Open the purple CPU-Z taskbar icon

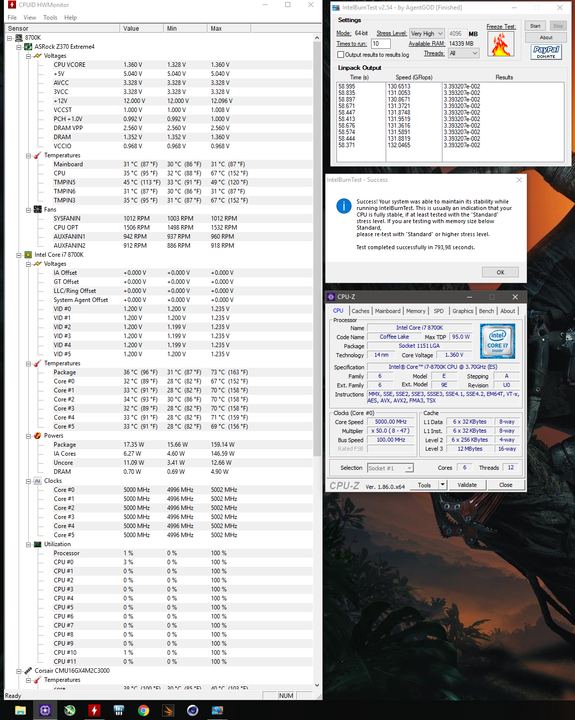click(x=45, y=710)
